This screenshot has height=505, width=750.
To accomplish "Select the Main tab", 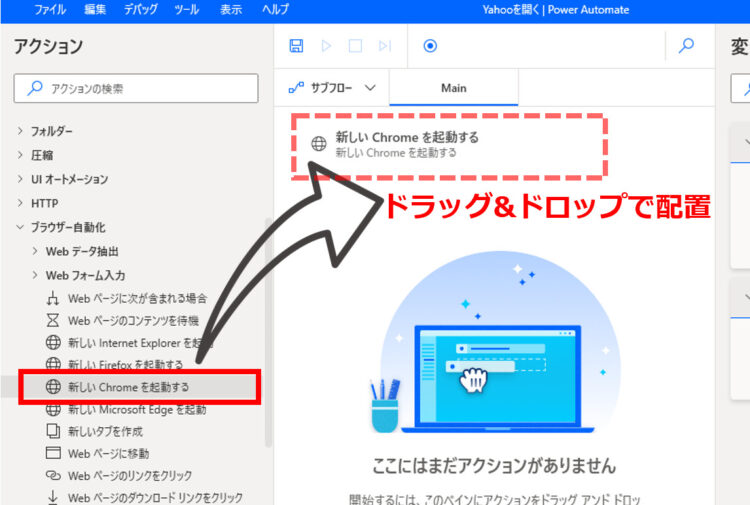I will pos(453,88).
